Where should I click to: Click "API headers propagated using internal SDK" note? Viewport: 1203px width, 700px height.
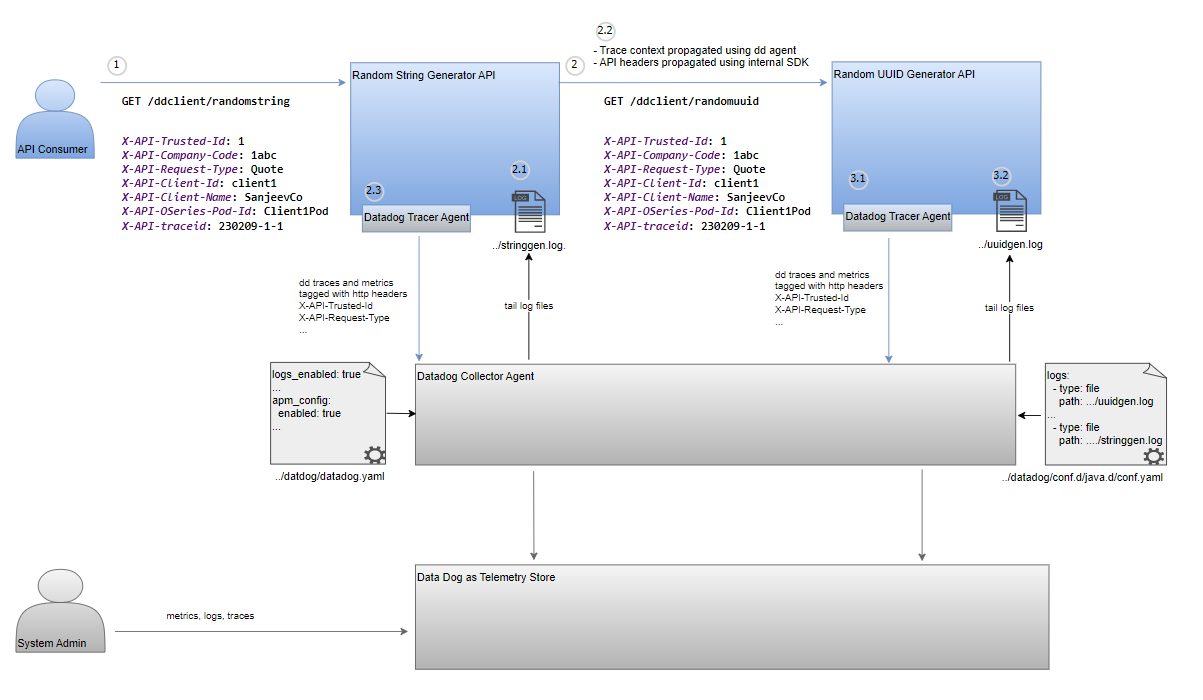703,63
